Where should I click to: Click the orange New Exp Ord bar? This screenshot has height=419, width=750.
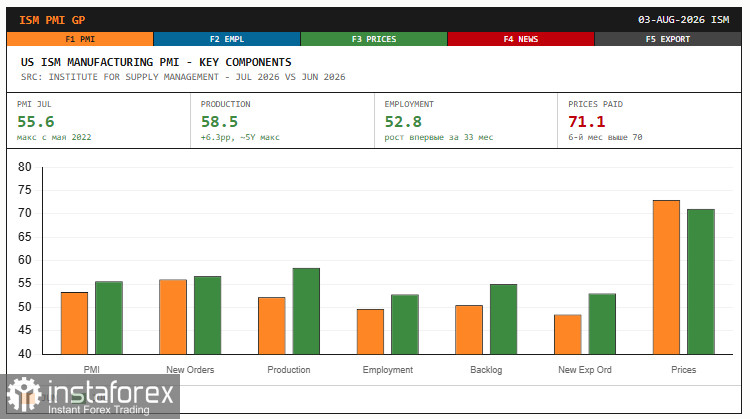(x=568, y=334)
